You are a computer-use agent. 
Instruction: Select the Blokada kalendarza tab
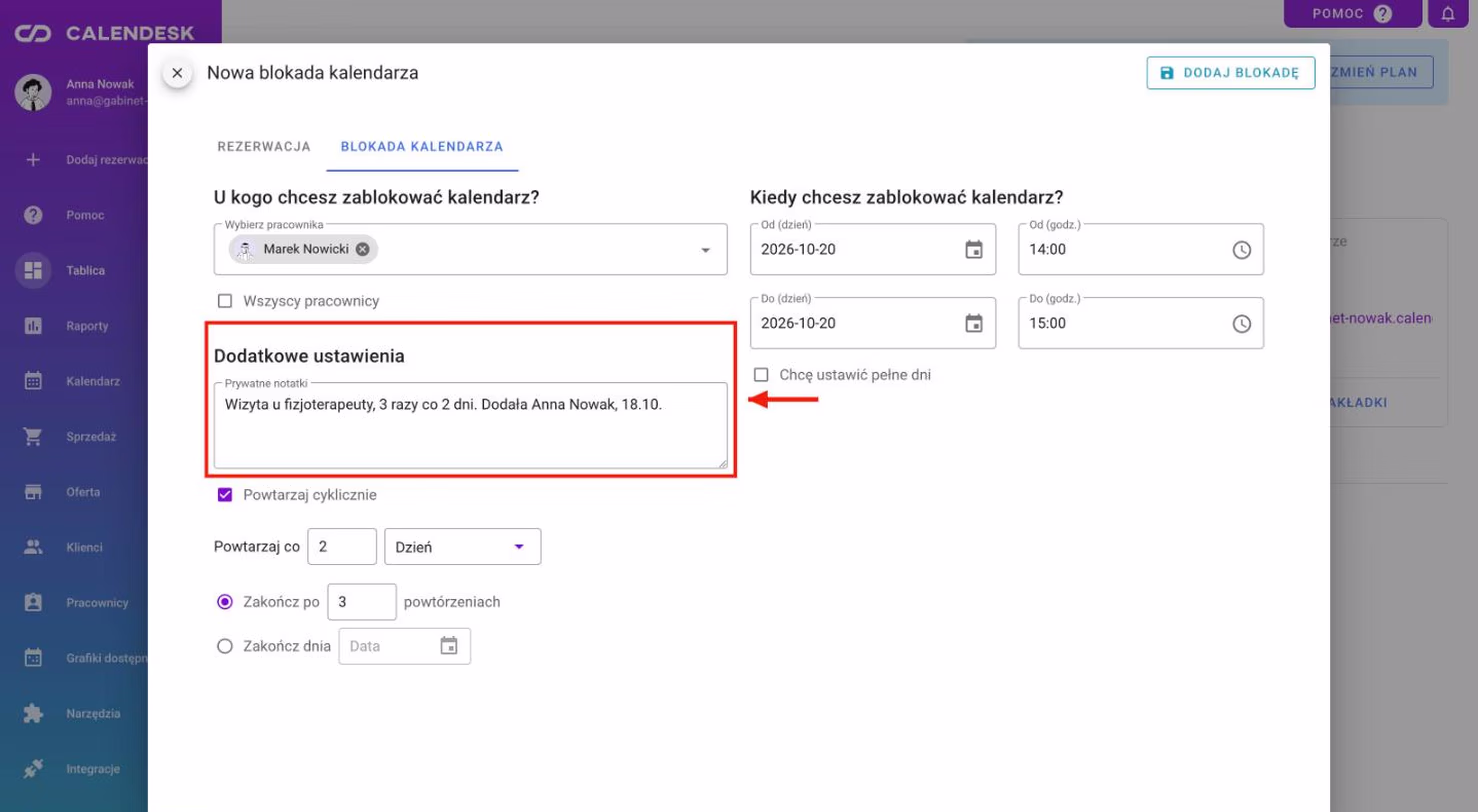point(422,146)
